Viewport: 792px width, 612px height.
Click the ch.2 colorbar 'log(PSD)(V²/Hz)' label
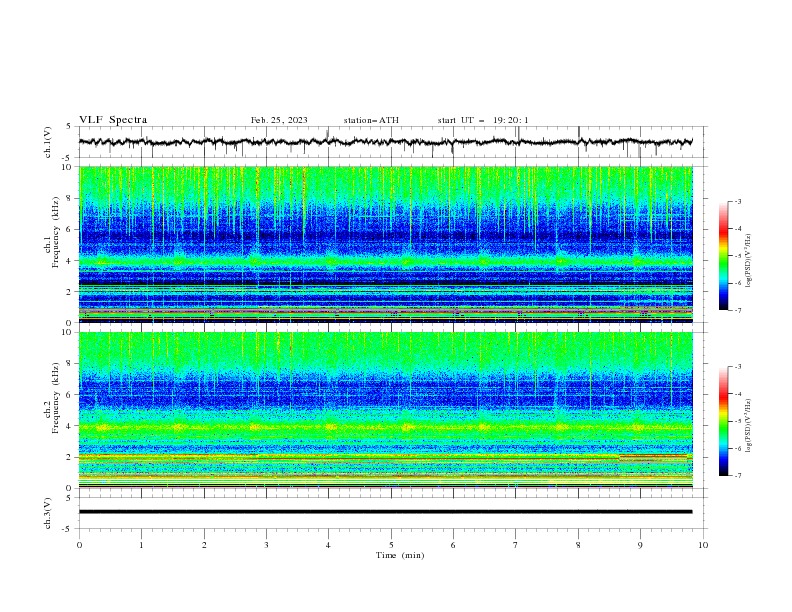click(x=748, y=426)
